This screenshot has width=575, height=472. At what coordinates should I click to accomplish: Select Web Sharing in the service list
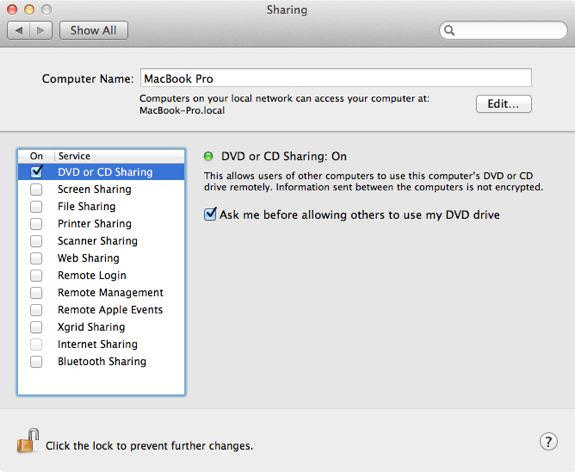(101, 258)
